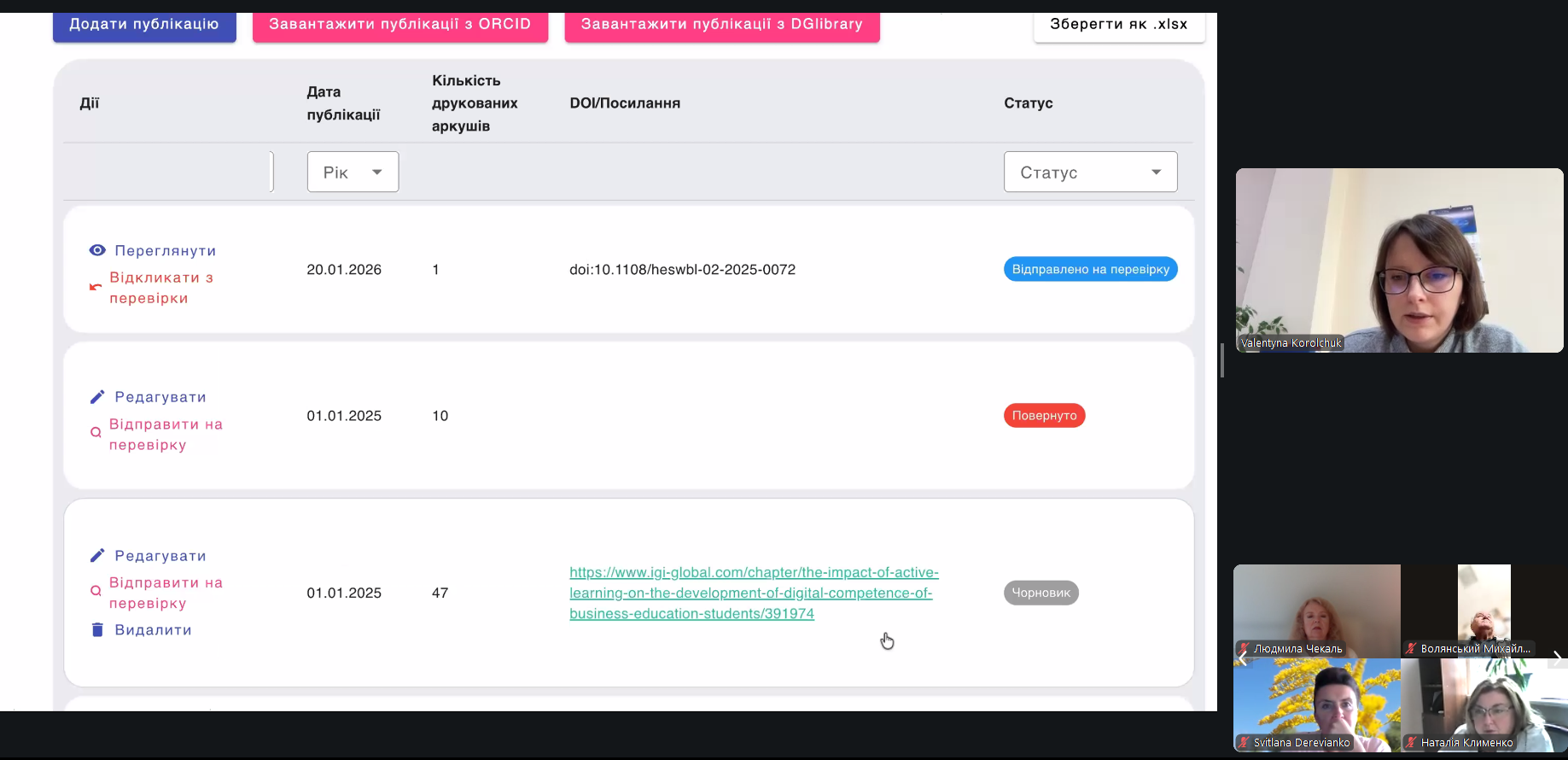Open the Рік year filter dropdown
This screenshot has height=760, width=1568.
[353, 172]
